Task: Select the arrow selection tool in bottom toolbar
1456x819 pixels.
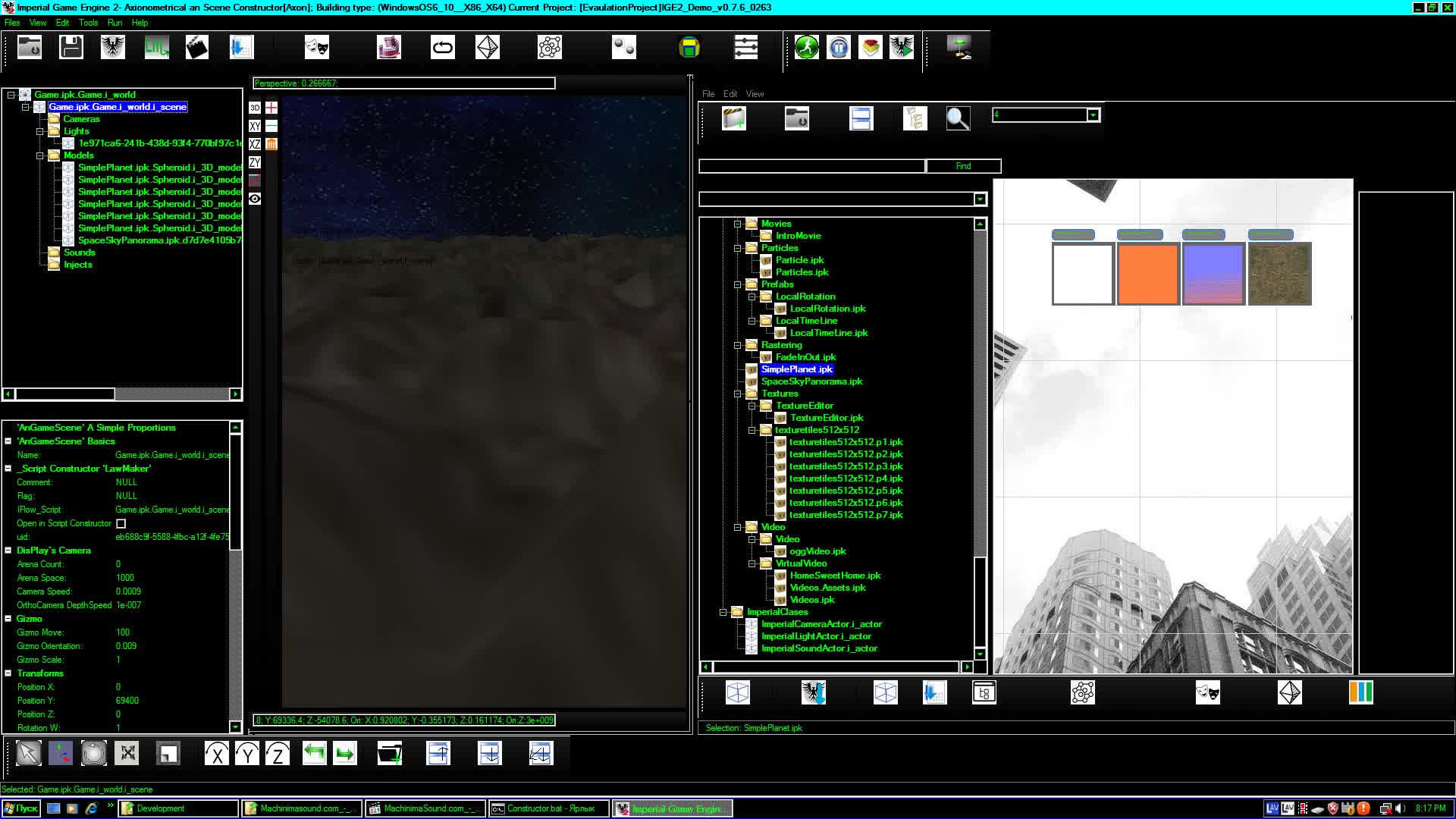Action: tap(28, 752)
